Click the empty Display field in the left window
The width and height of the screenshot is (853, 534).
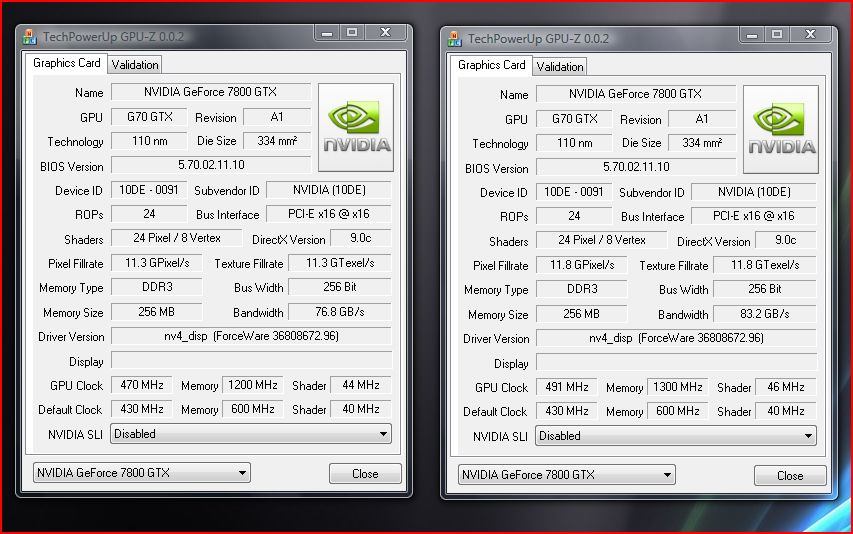tap(251, 360)
